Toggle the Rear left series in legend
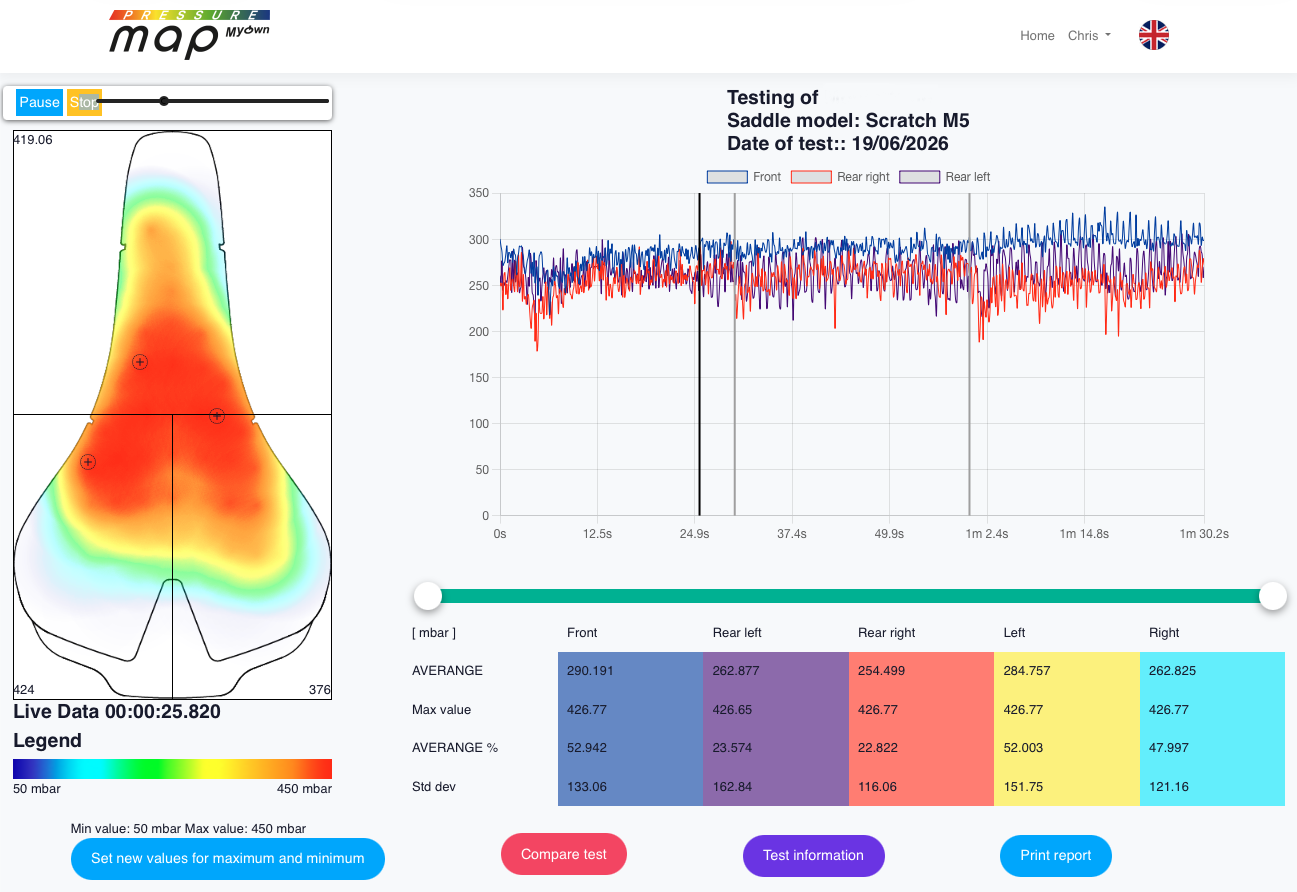Screen dimensions: 1297x892 [945, 177]
